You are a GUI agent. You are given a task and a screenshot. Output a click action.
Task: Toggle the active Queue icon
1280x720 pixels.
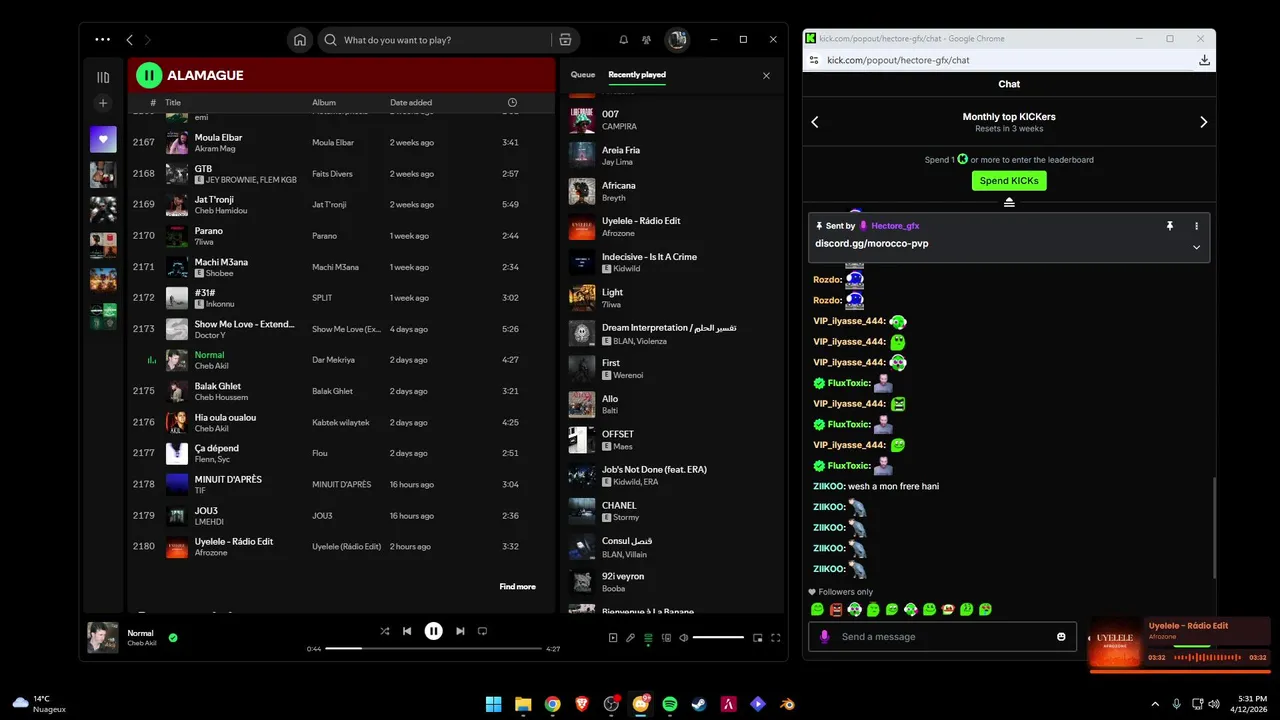click(648, 637)
